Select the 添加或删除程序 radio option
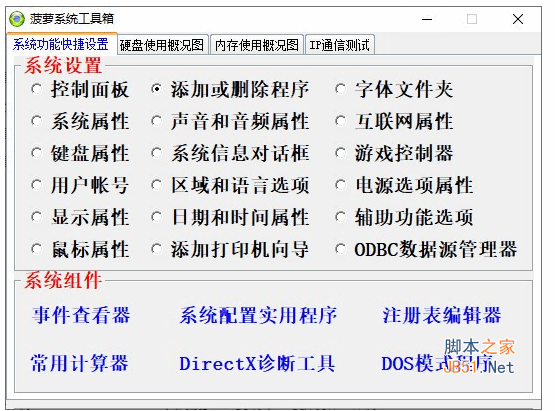 click(x=156, y=89)
